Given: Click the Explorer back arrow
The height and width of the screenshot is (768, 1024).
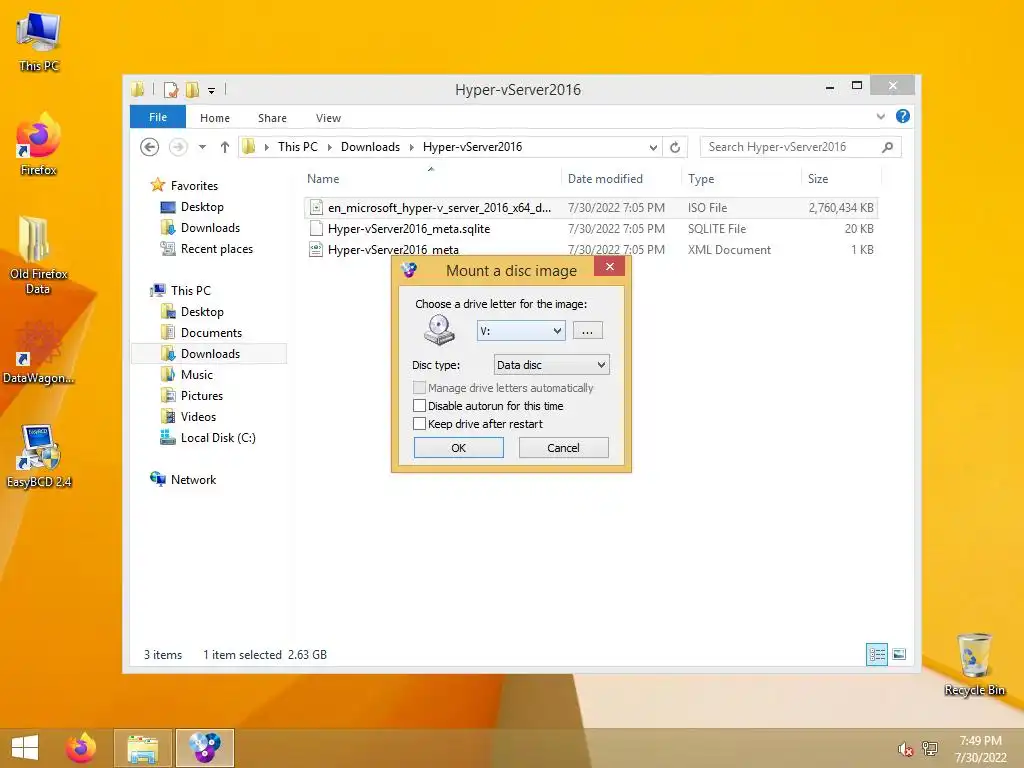Looking at the screenshot, I should pos(150,147).
